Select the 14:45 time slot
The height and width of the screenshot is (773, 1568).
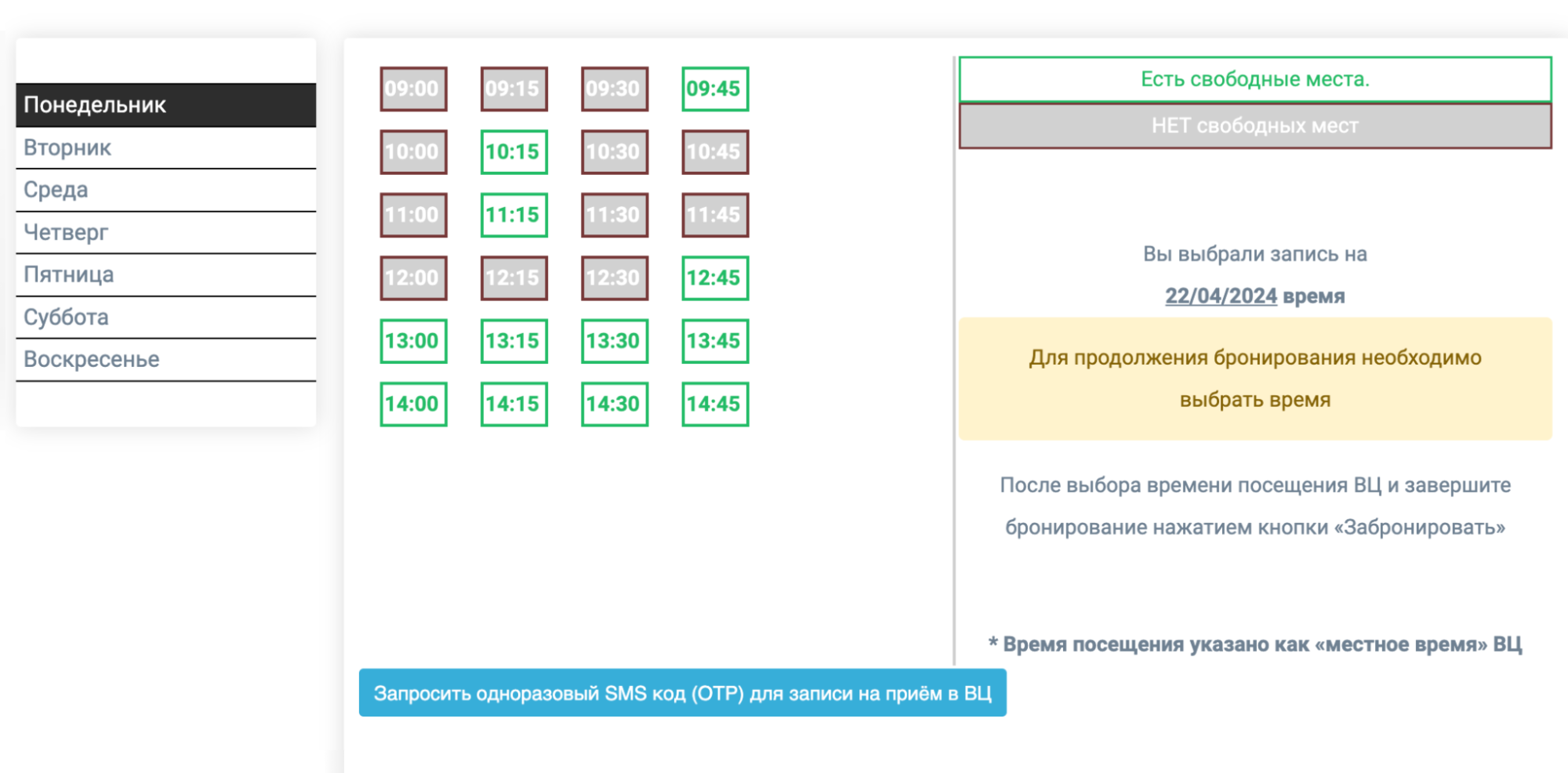(715, 404)
